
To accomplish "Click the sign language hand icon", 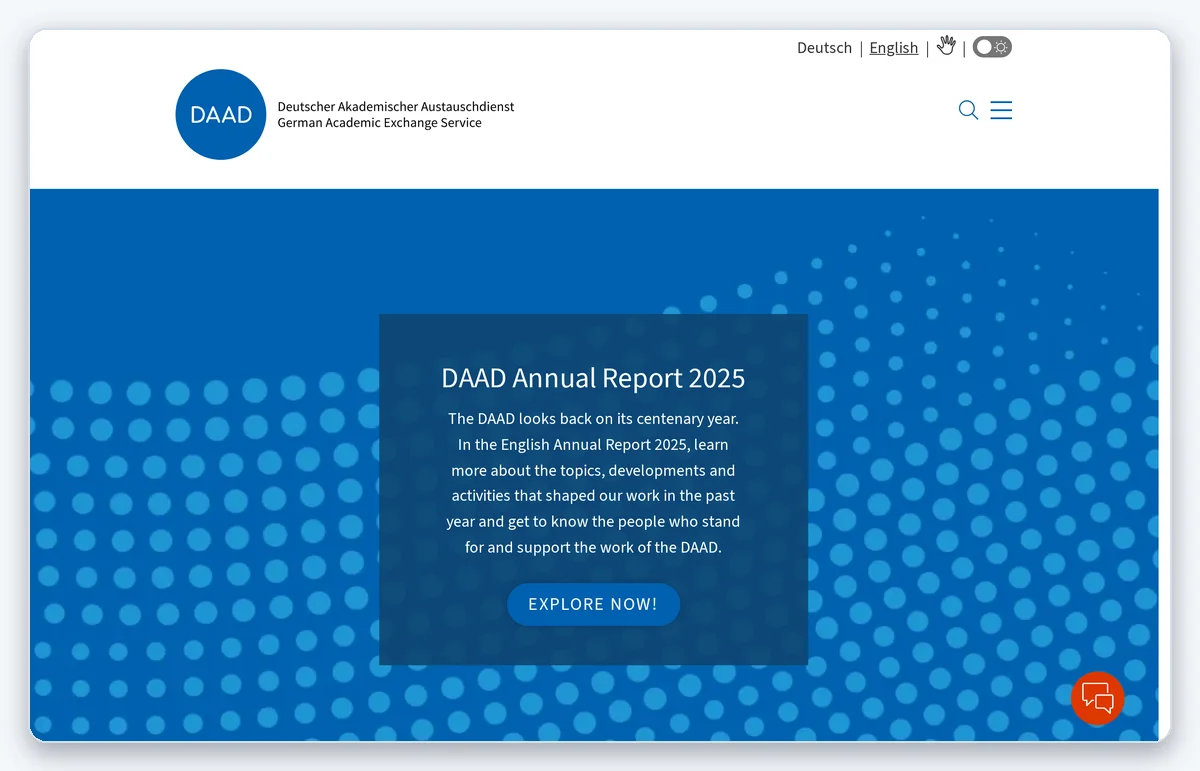I will [946, 46].
